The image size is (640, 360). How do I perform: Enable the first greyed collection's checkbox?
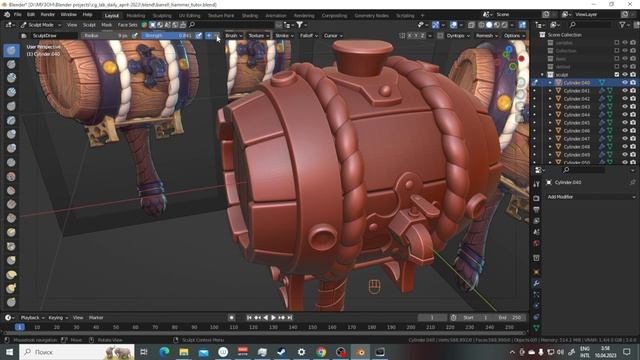click(617, 43)
